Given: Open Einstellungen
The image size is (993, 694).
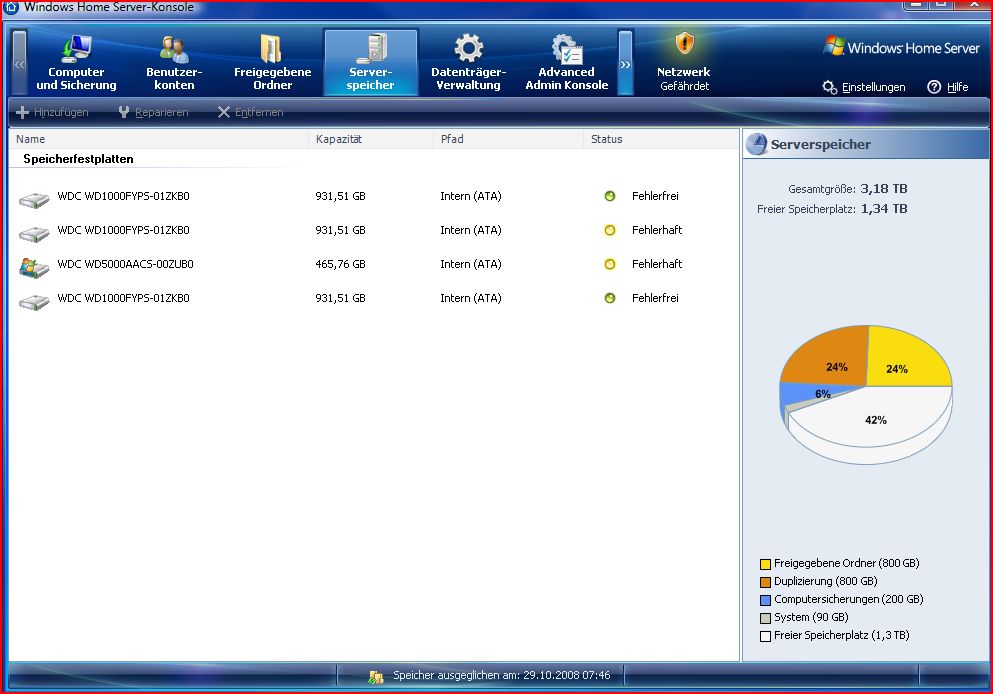Looking at the screenshot, I should click(x=864, y=87).
